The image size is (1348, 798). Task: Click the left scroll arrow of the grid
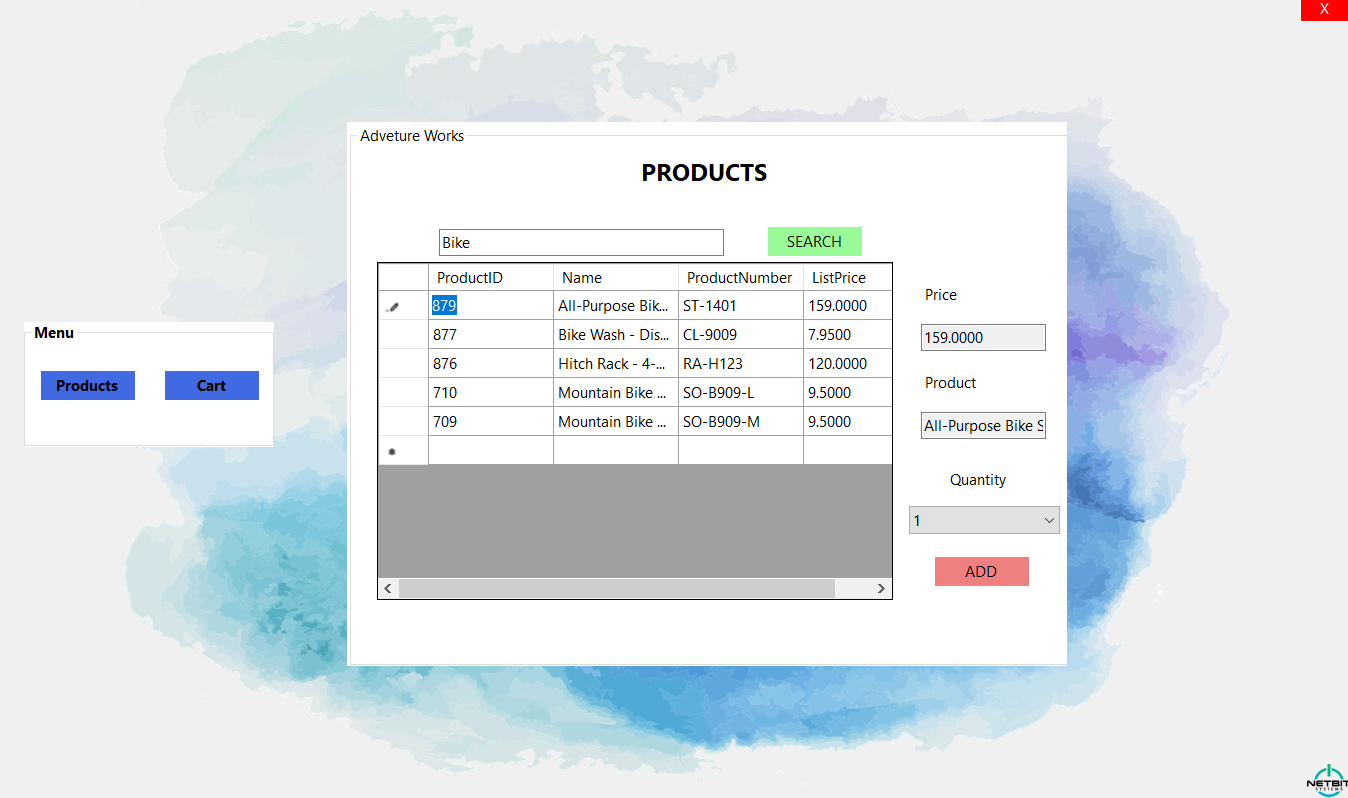coord(387,588)
